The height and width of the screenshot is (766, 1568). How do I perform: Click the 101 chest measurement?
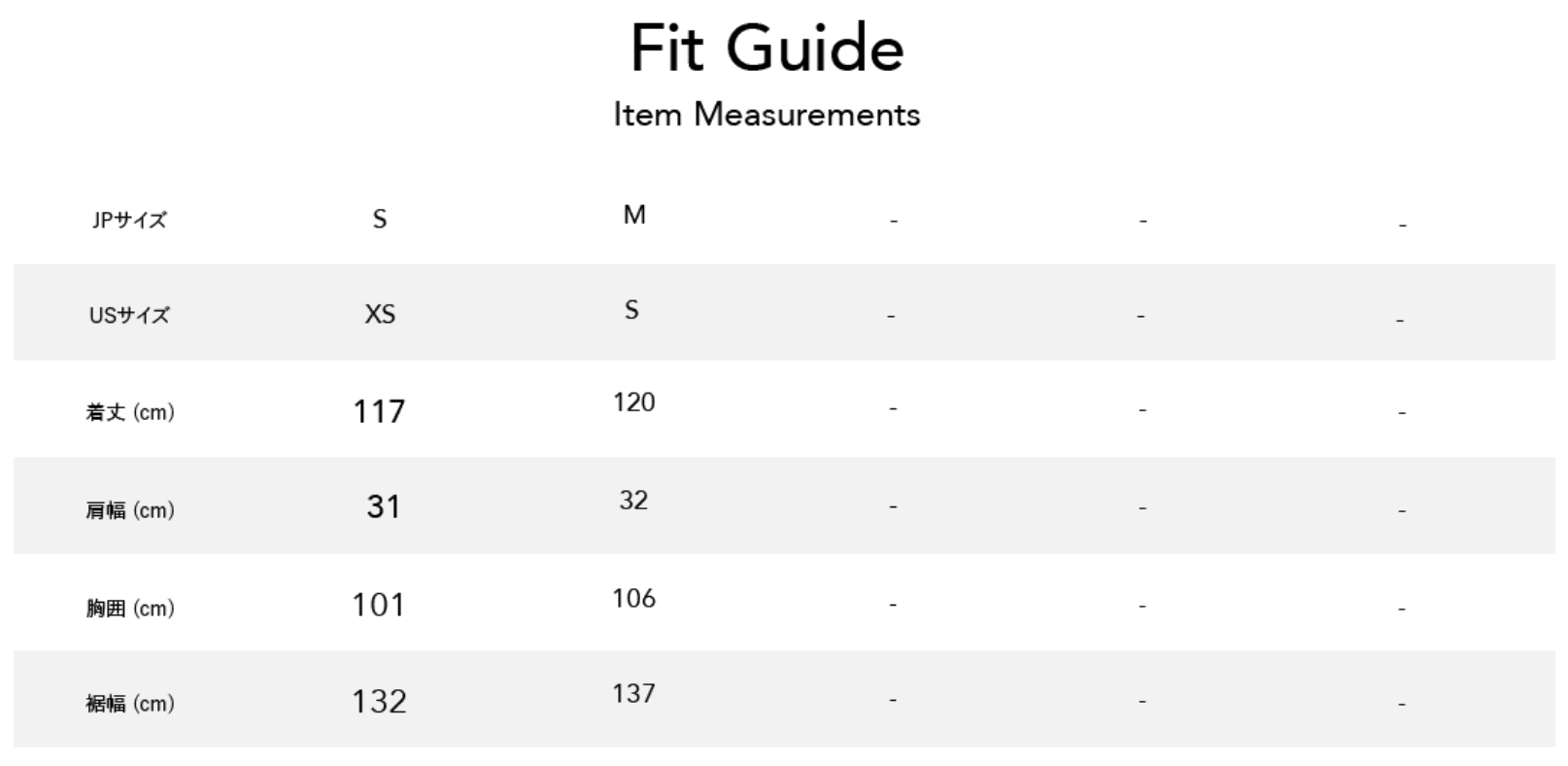[x=378, y=605]
